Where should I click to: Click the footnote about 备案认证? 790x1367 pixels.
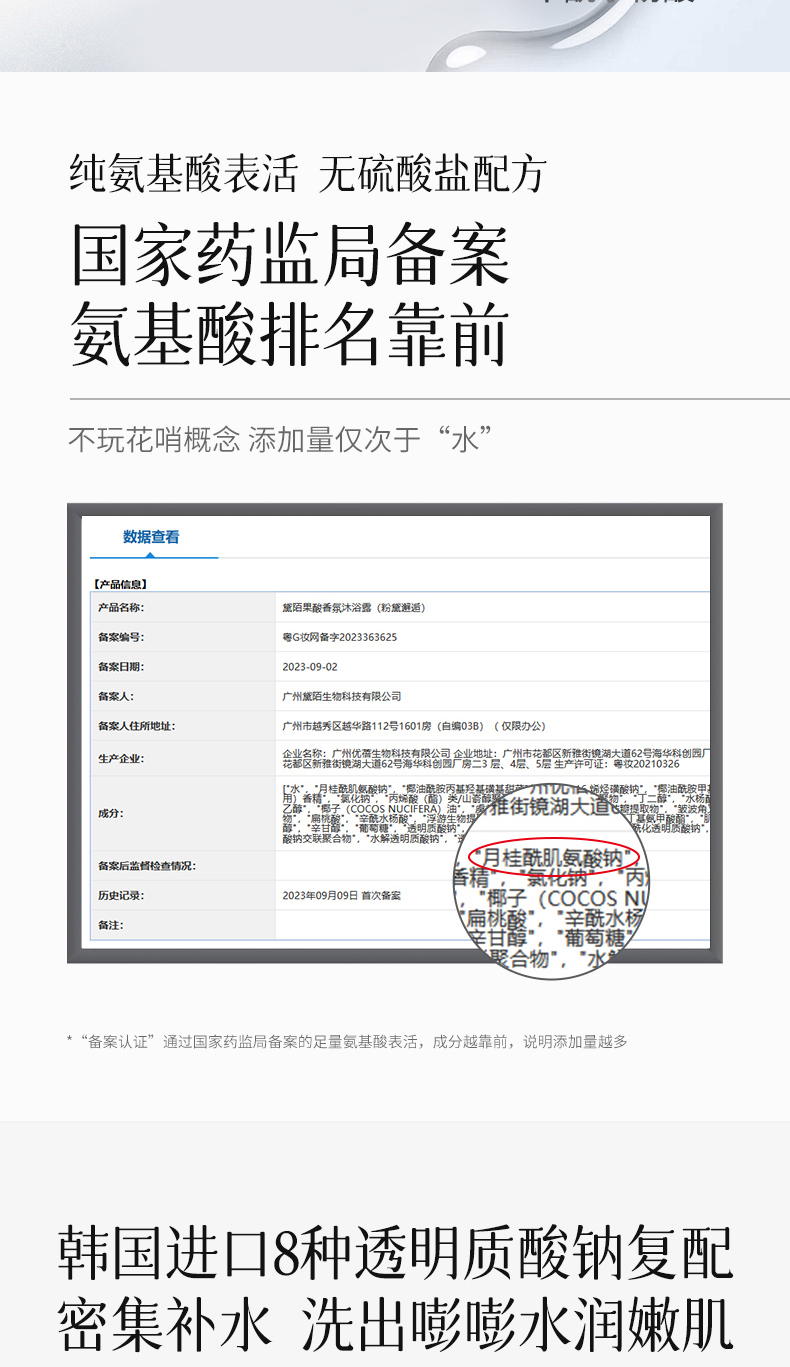click(x=347, y=1042)
